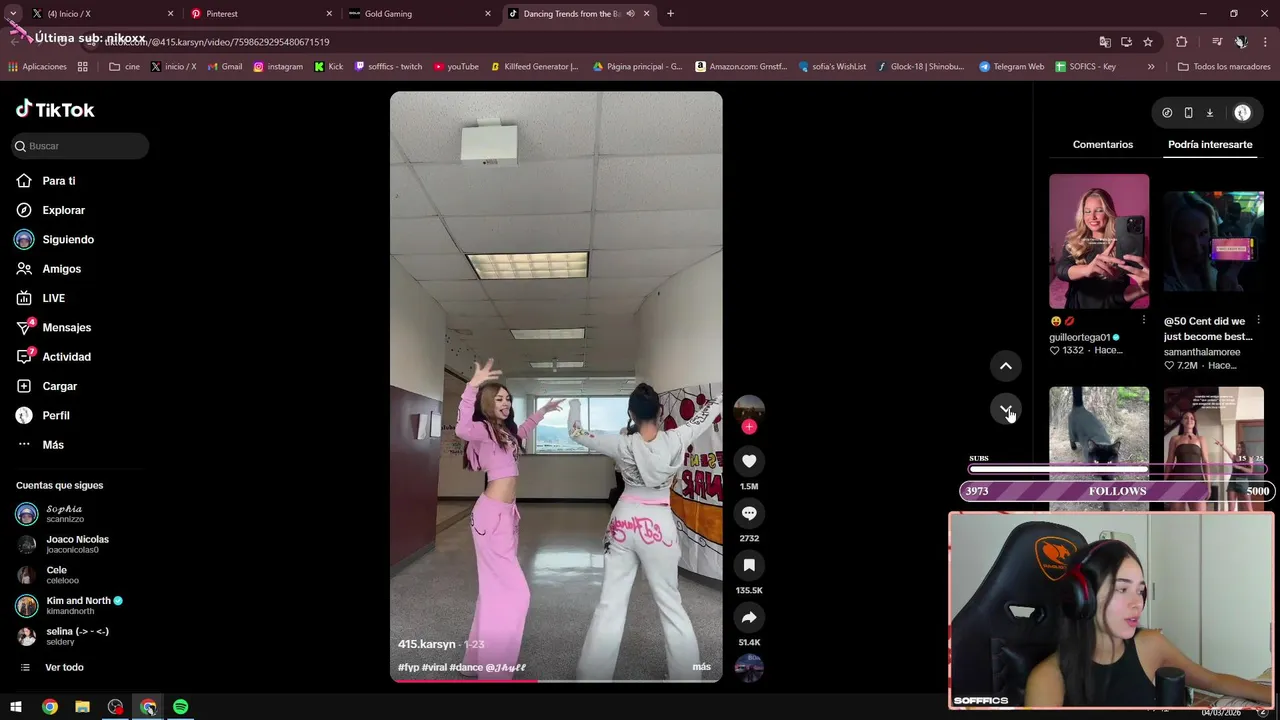Screen dimensions: 1280x720
Task: Open the youTube bookmark
Action: 456,67
